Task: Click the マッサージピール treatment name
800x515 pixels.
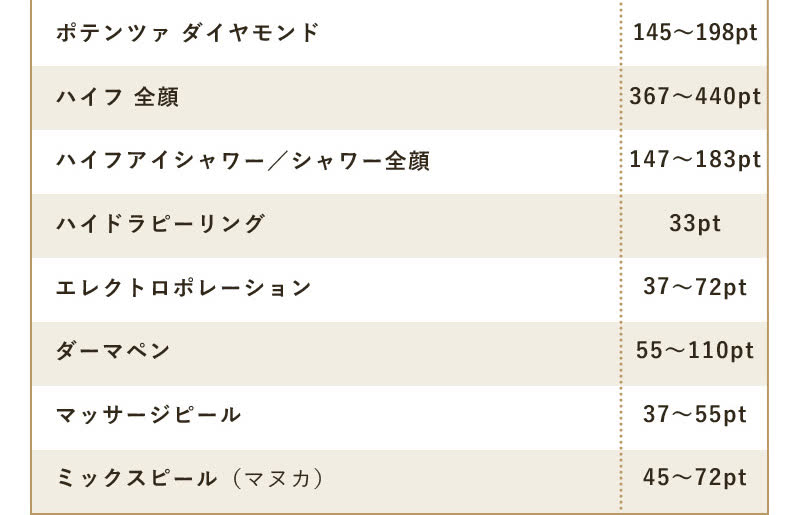Action: (x=148, y=414)
